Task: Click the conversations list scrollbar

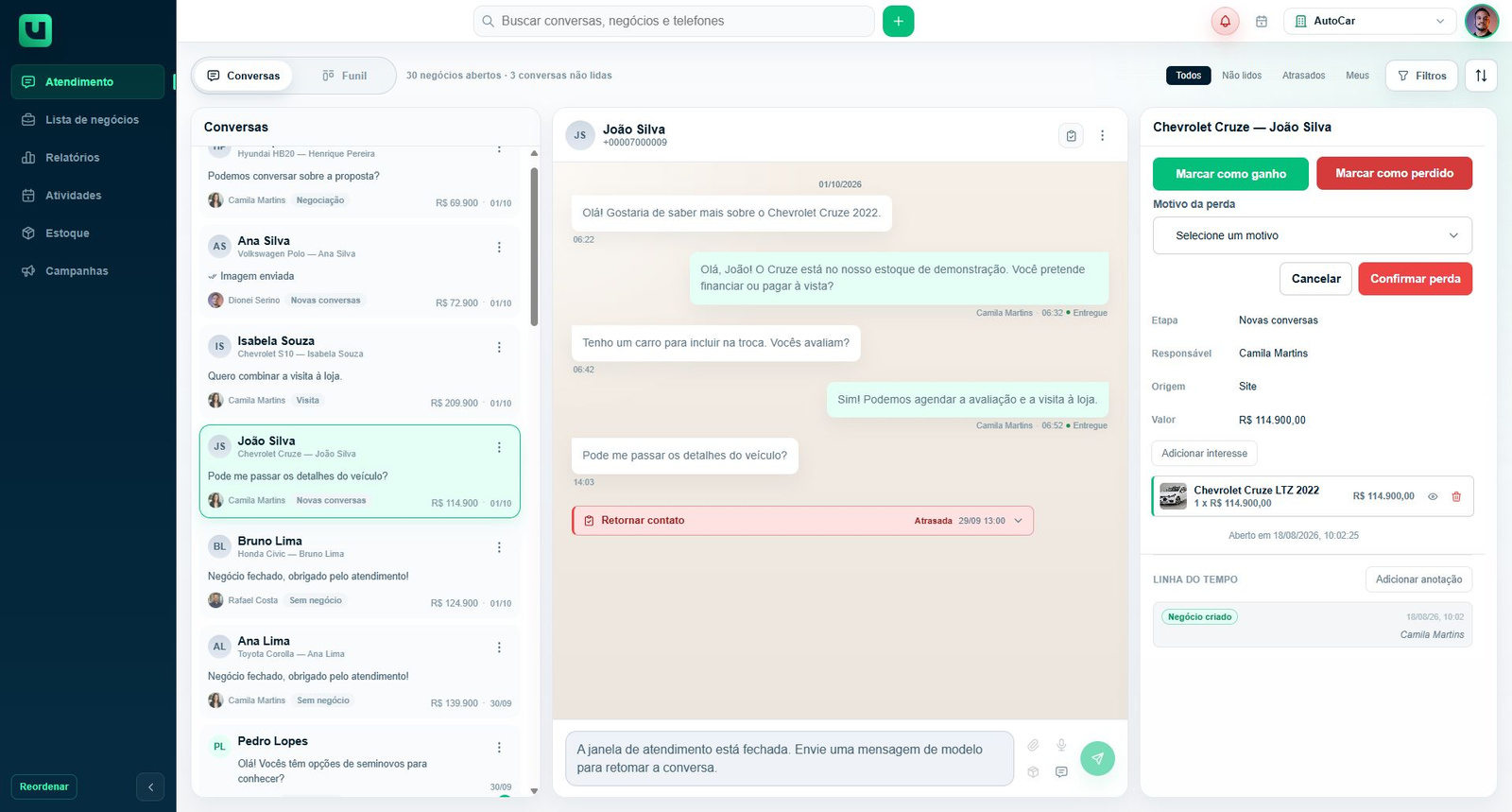Action: point(534,248)
